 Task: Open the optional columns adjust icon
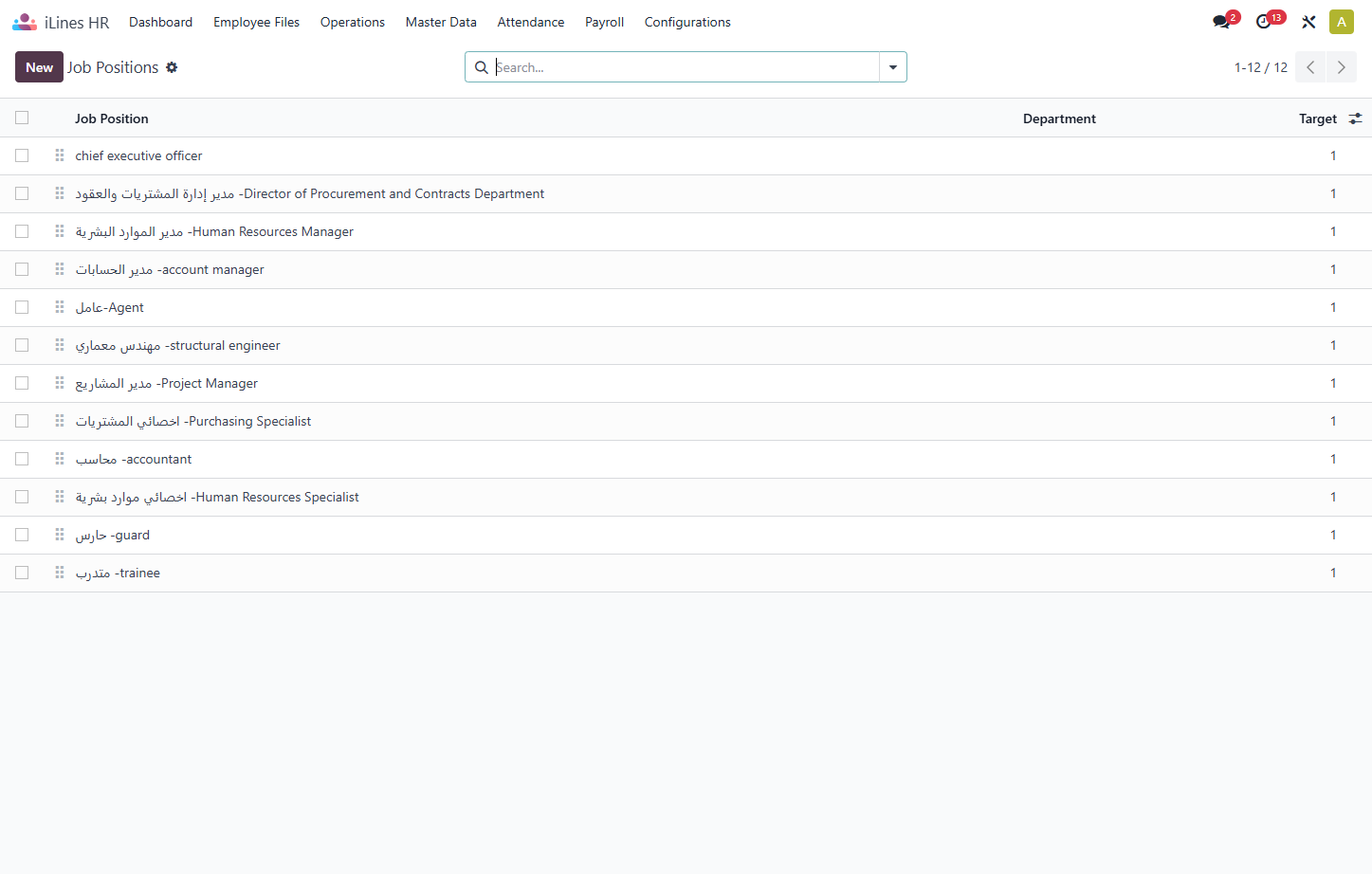[1356, 118]
